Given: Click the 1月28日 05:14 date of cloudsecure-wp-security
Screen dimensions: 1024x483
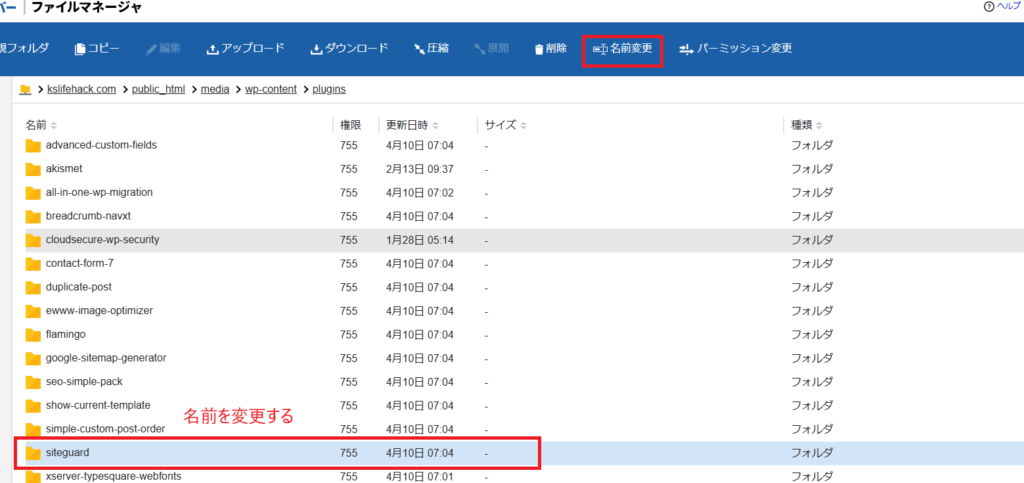Looking at the screenshot, I should (420, 240).
